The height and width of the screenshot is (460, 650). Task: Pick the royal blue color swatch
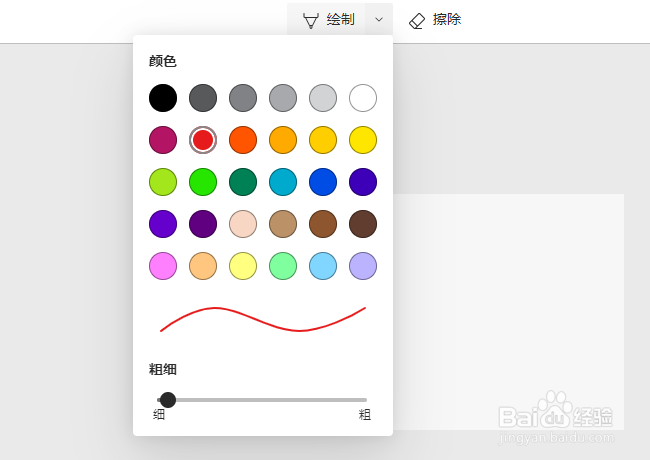323,182
